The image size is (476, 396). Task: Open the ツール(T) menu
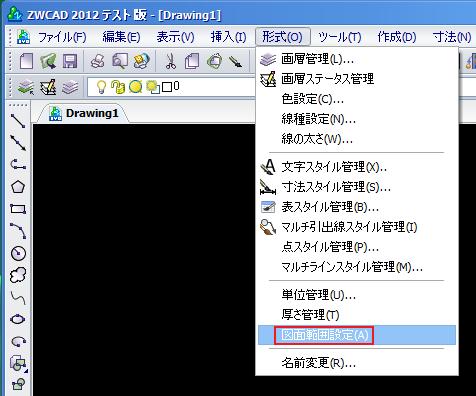click(340, 37)
